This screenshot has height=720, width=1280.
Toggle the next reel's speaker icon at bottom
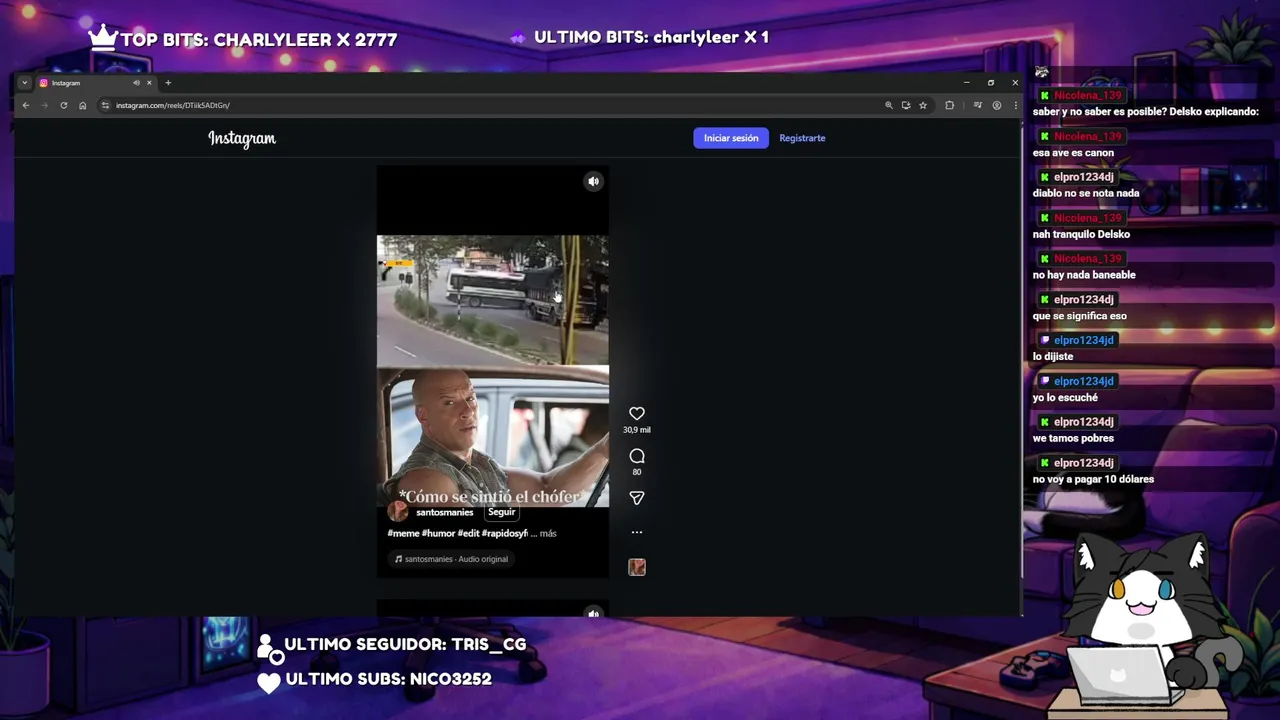tap(593, 613)
